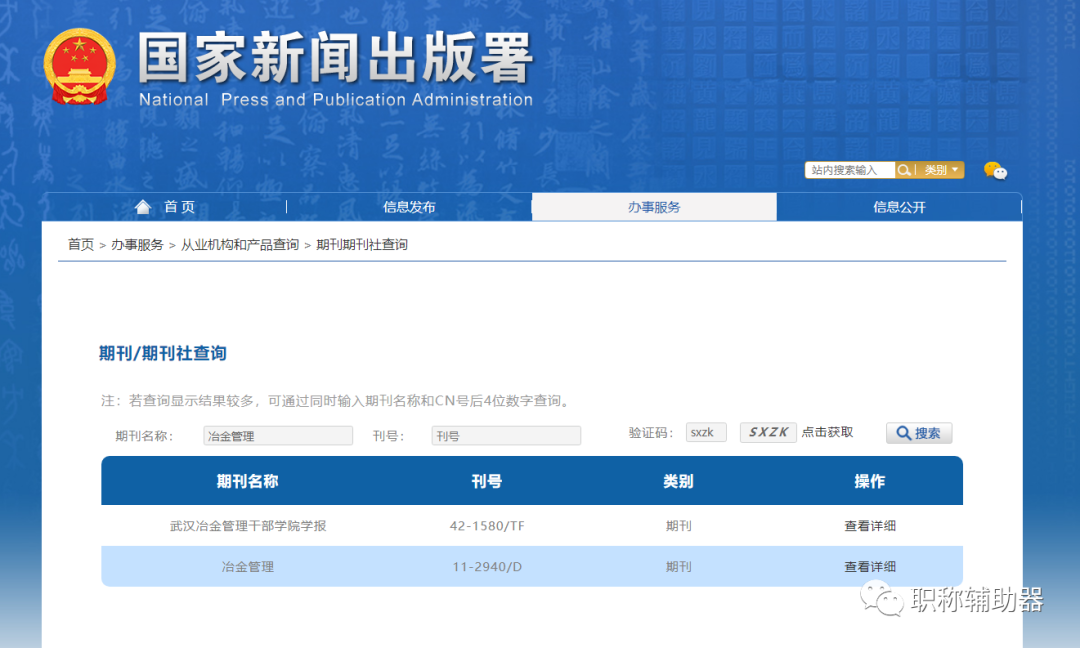
Task: Switch to the 信息公开 tab
Action: [898, 206]
